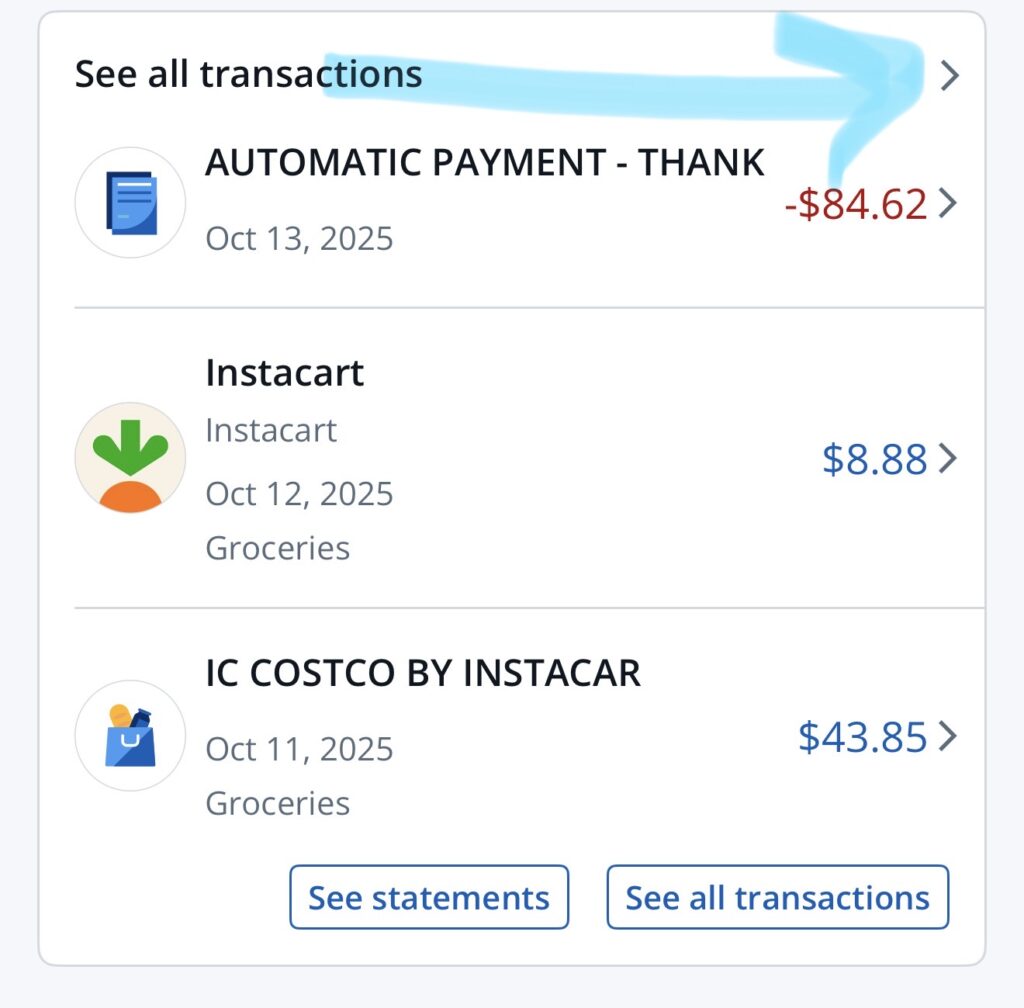Tap the Oct 12, 2025 date
The width and height of the screenshot is (1024, 1008).
click(x=299, y=494)
